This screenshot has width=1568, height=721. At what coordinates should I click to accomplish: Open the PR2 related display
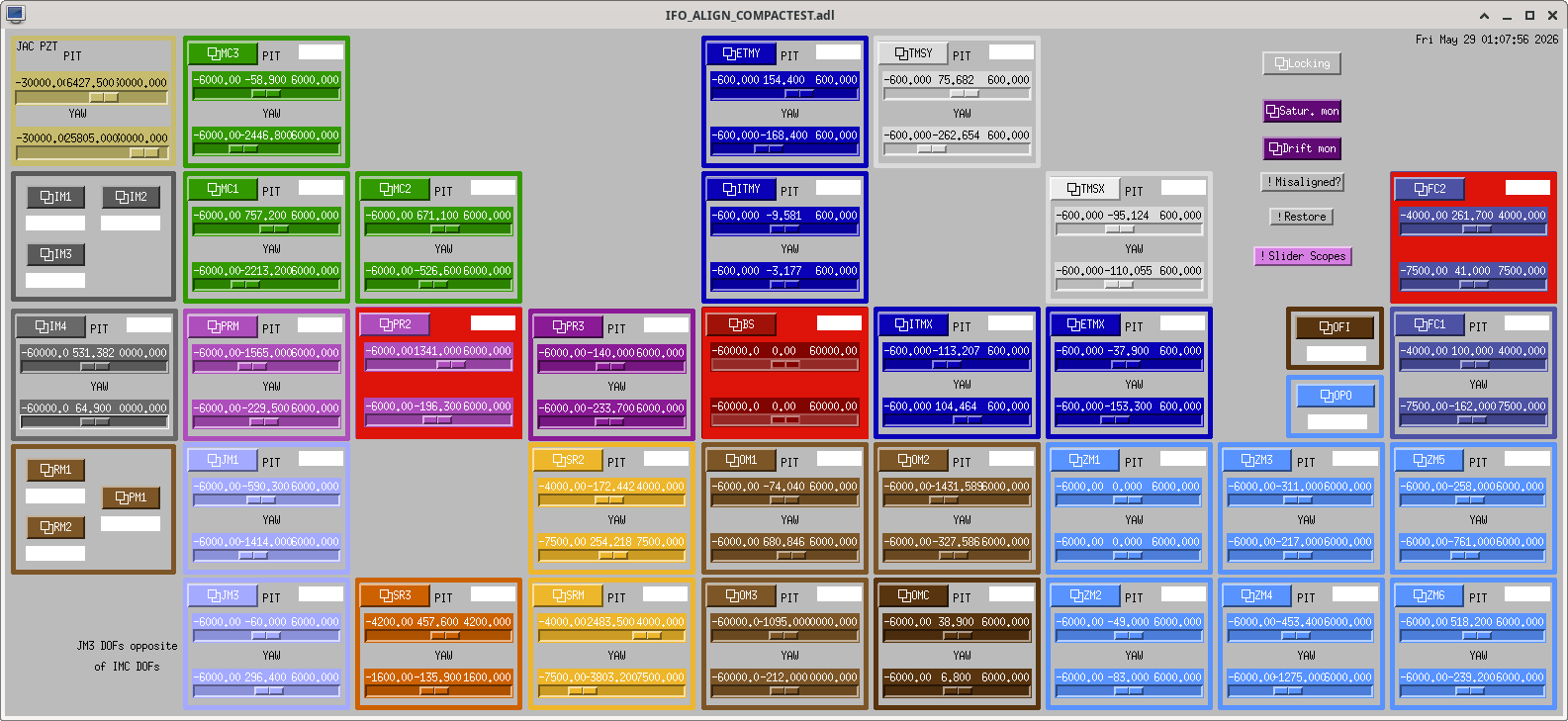[x=395, y=324]
